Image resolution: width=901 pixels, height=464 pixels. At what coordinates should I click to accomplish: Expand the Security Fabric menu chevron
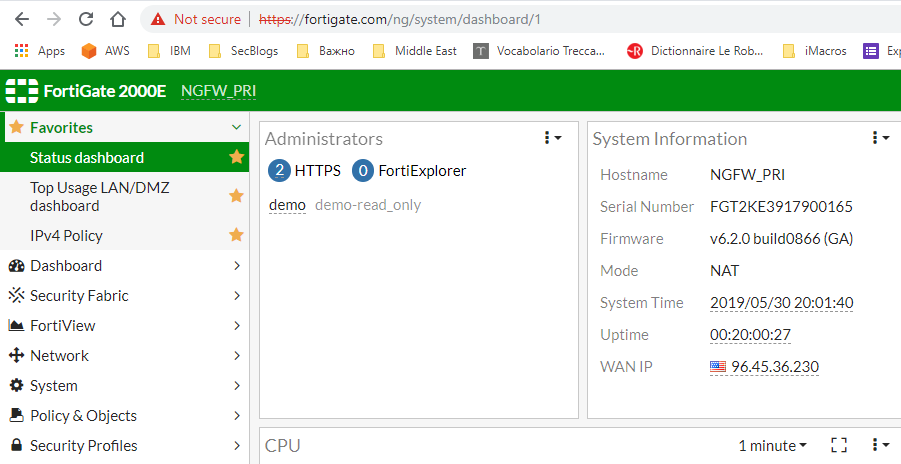(x=237, y=296)
